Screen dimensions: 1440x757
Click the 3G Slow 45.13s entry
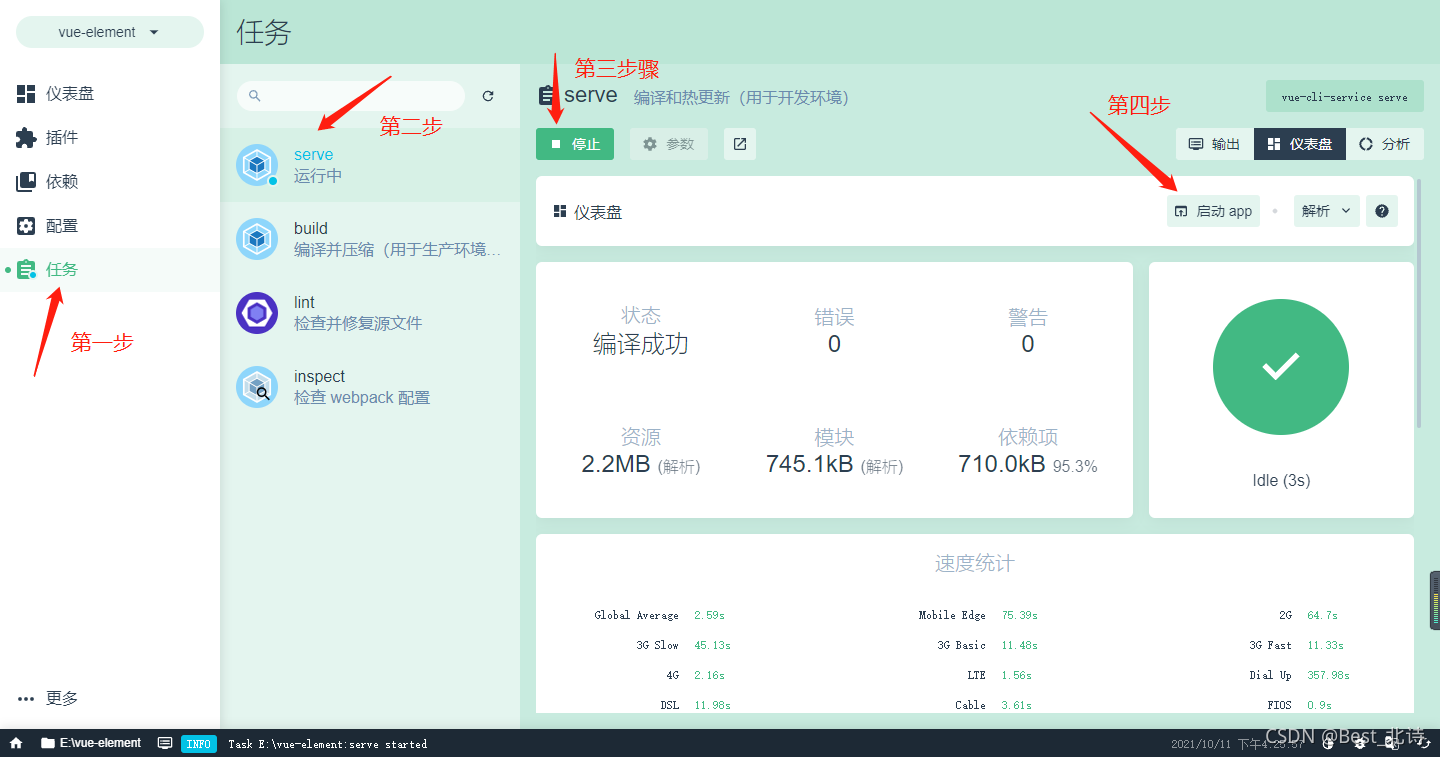click(x=683, y=645)
